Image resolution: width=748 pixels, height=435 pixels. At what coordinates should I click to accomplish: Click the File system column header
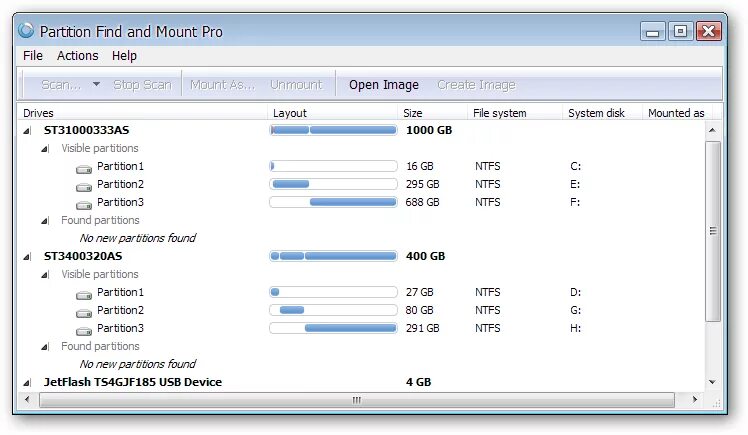(x=515, y=113)
